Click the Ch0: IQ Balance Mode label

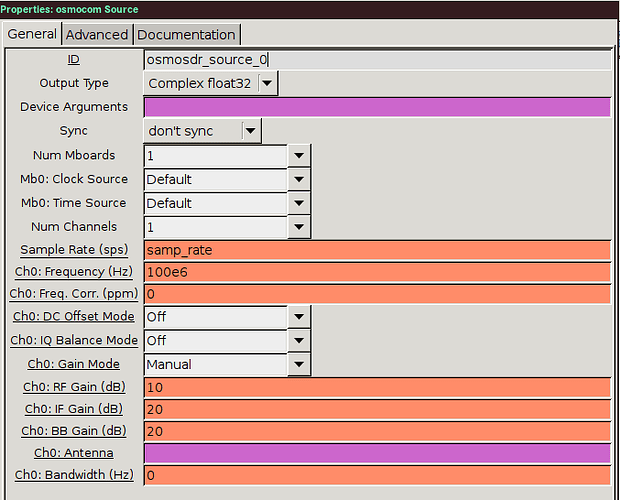(x=74, y=340)
